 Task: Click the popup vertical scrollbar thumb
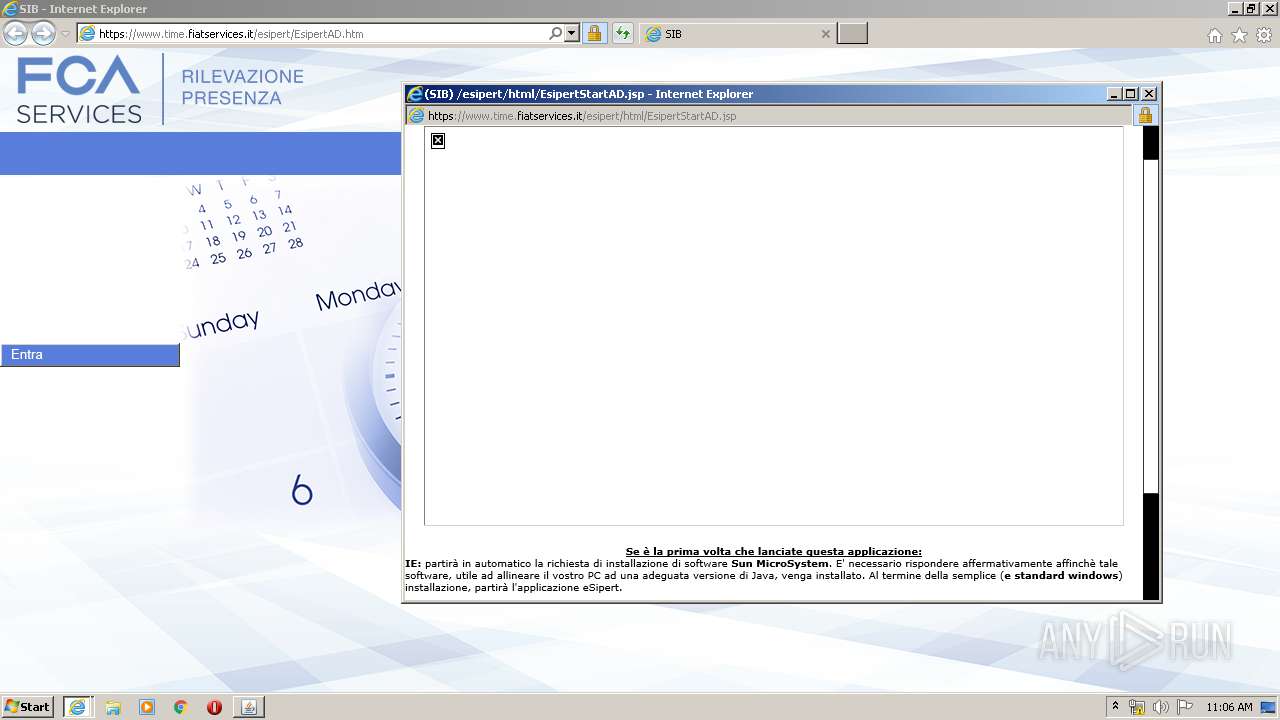(1151, 325)
